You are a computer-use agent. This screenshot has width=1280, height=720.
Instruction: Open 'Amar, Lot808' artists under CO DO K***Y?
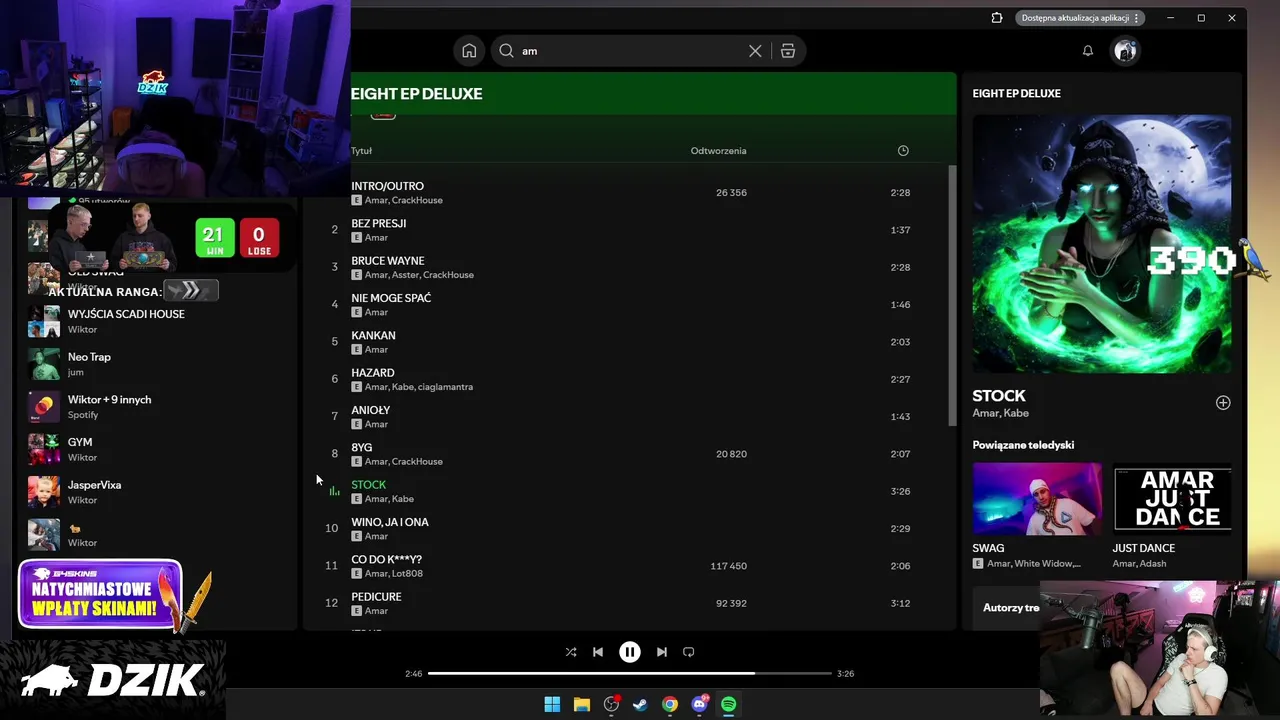tap(394, 573)
